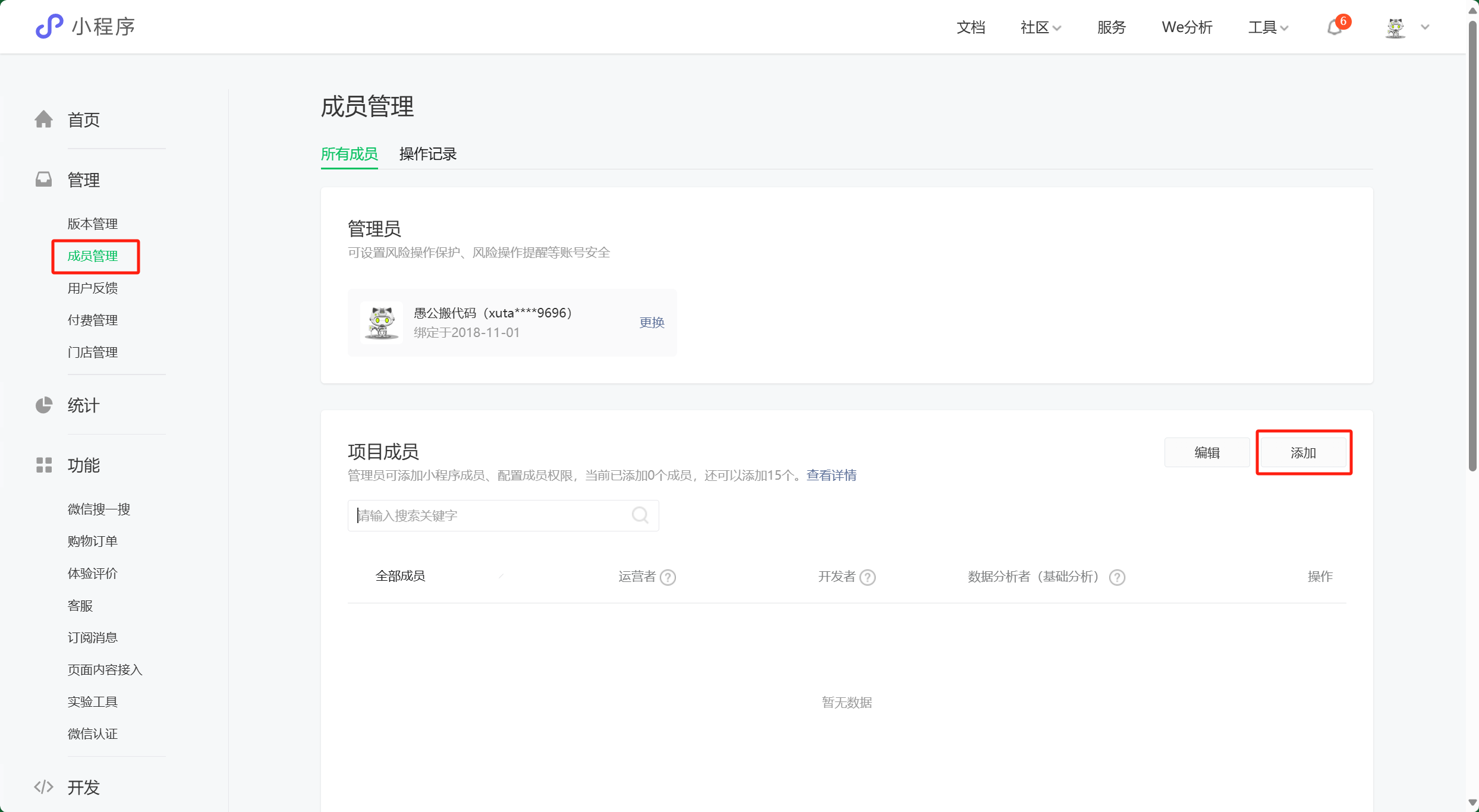Open the notification bell with 6 alerts

click(1335, 28)
